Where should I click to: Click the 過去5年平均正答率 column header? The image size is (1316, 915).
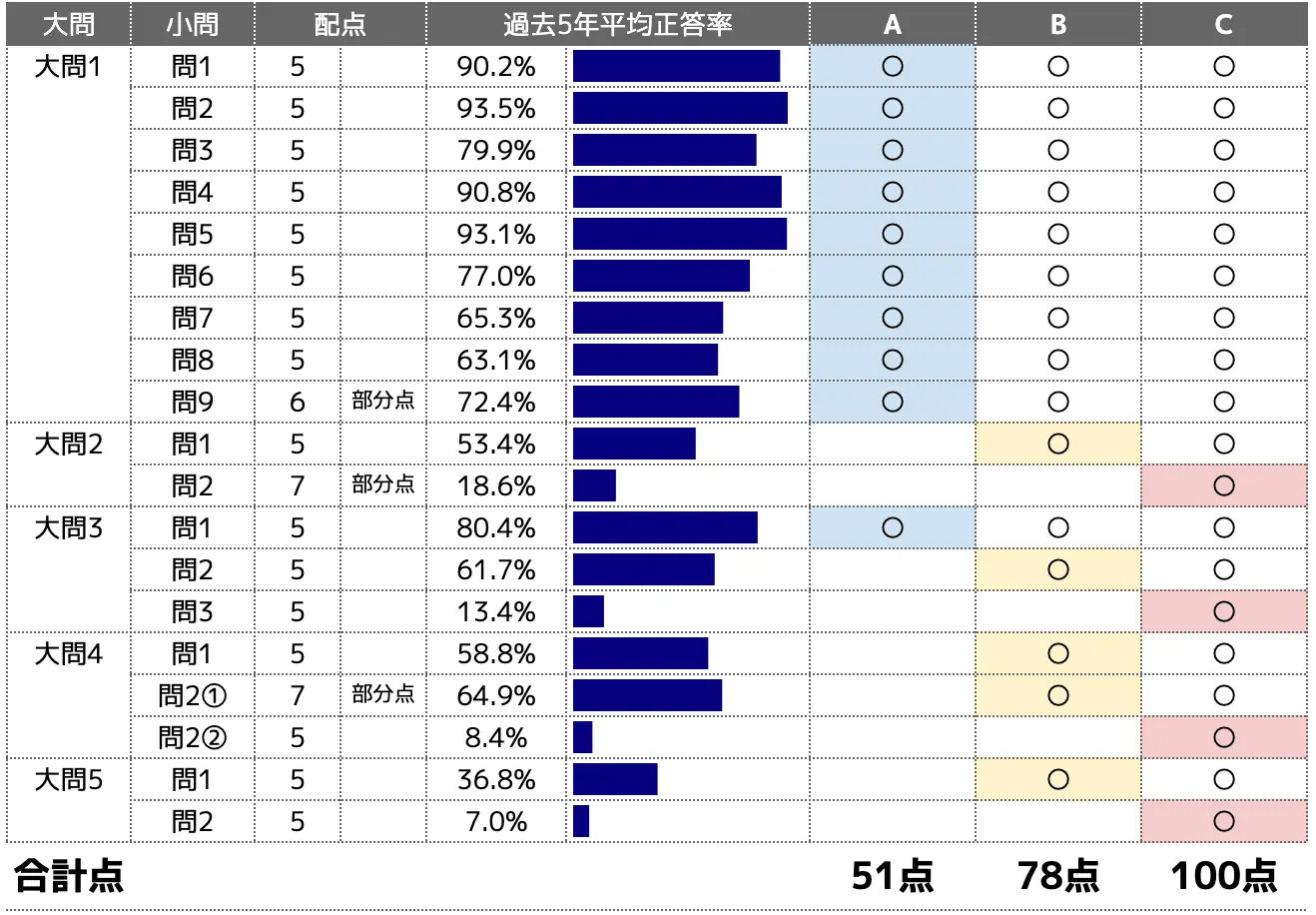(618, 25)
